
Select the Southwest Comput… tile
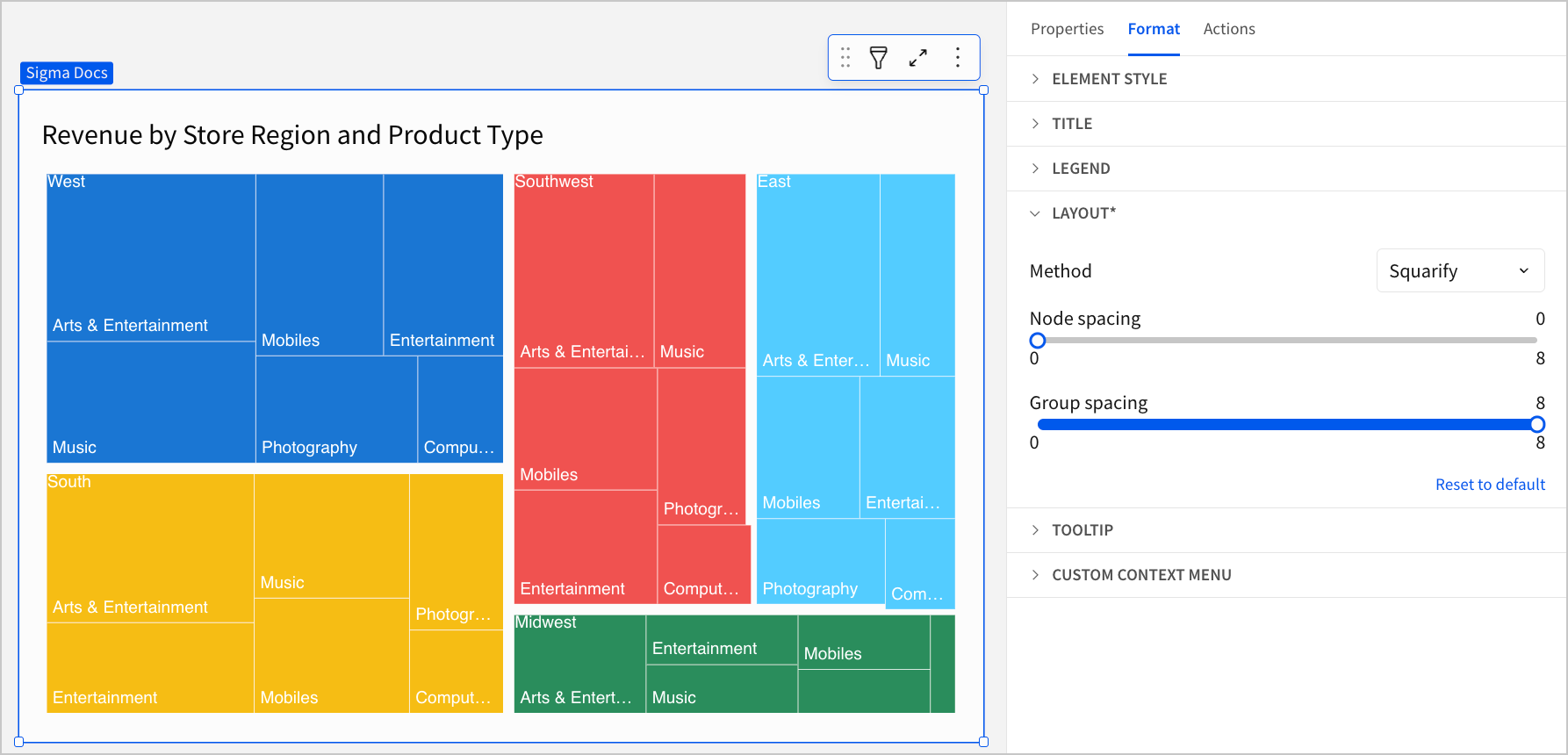704,564
